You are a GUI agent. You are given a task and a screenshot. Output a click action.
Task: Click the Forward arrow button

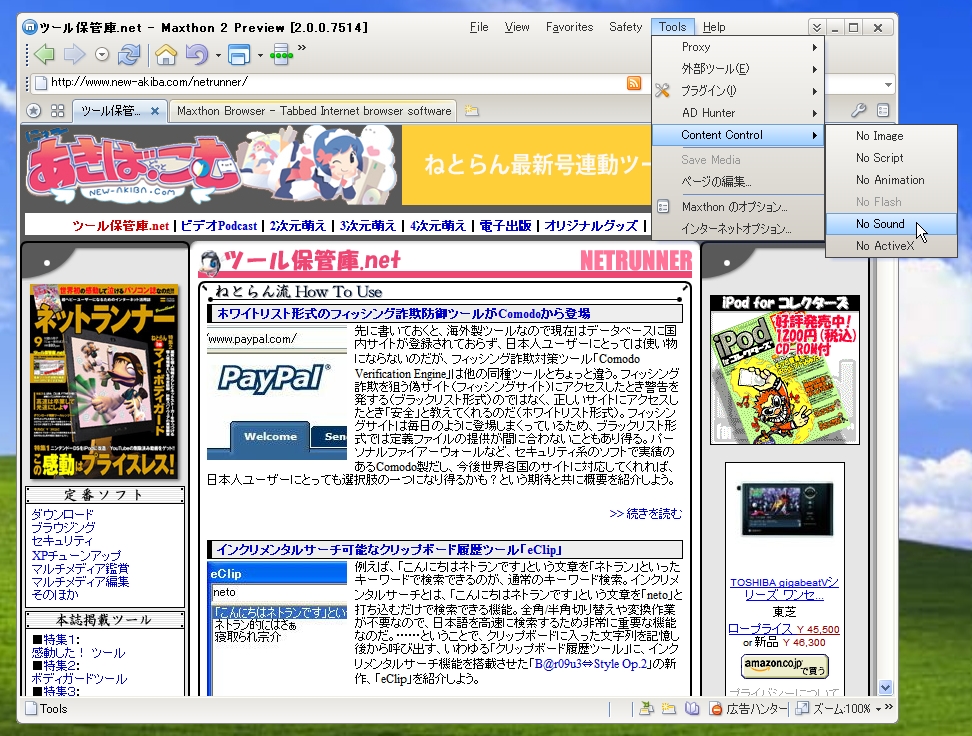(74, 55)
